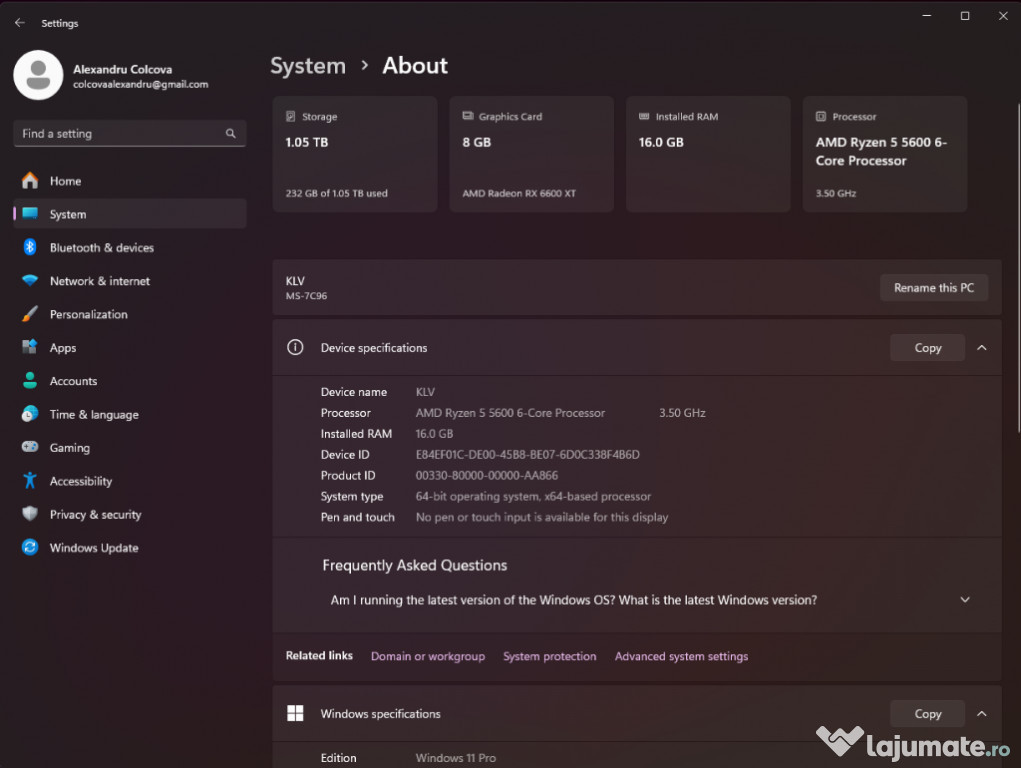Click the MS-7C96 model text
The height and width of the screenshot is (768, 1021).
[306, 296]
